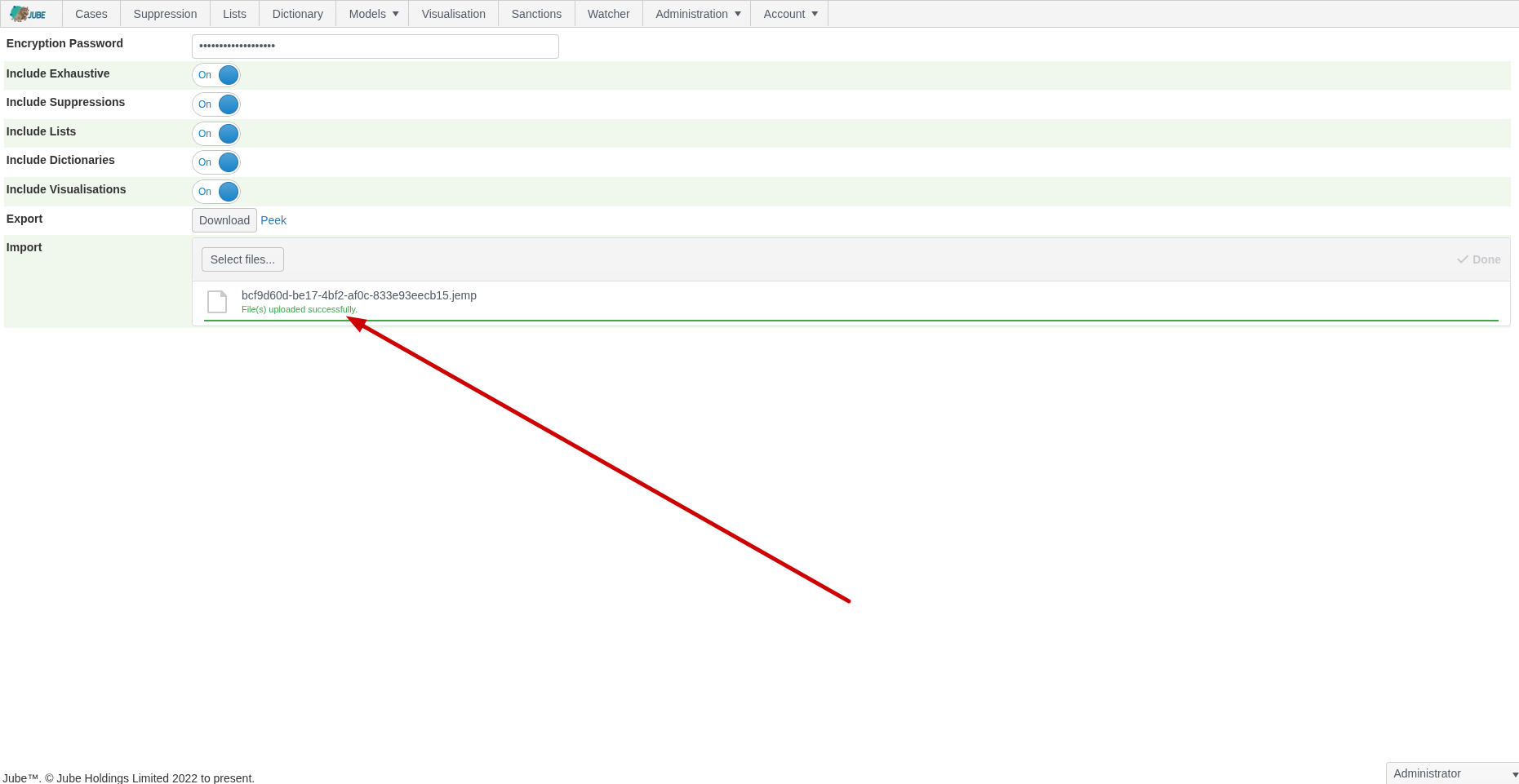Click the Encryption Password field
This screenshot has height=784, width=1519.
375,47
